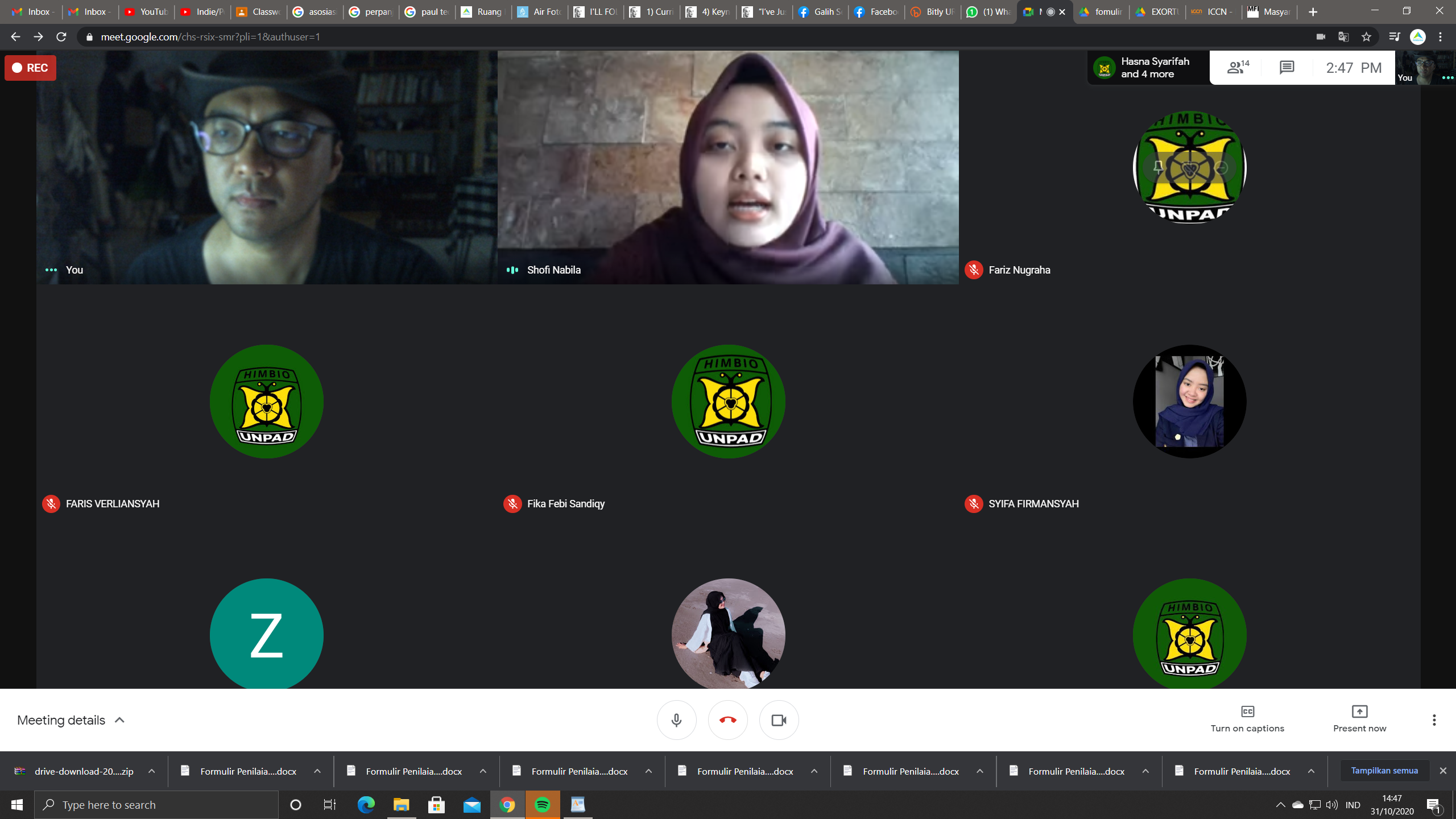Click Present now button
The width and height of the screenshot is (1456, 819).
(x=1359, y=719)
